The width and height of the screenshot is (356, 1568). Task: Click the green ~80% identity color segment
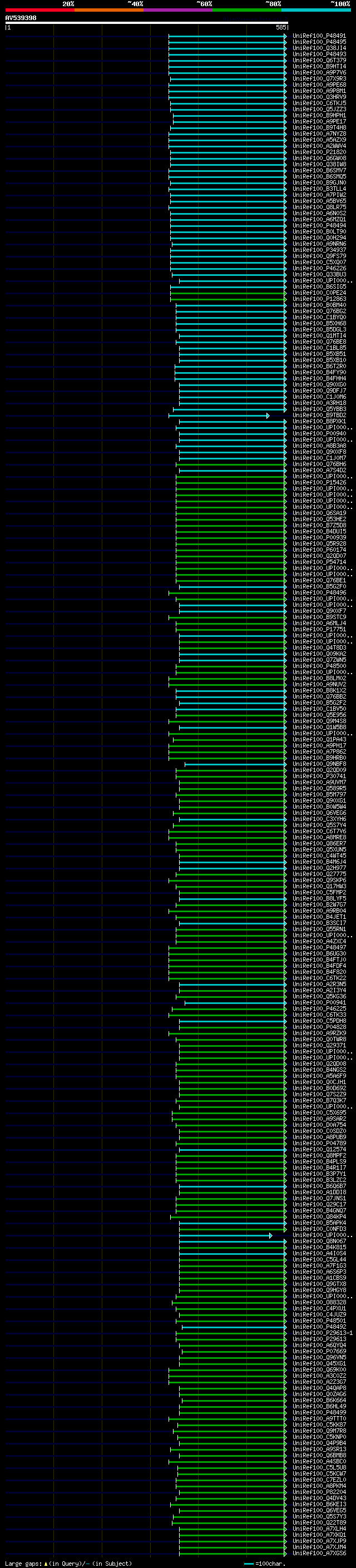click(247, 10)
